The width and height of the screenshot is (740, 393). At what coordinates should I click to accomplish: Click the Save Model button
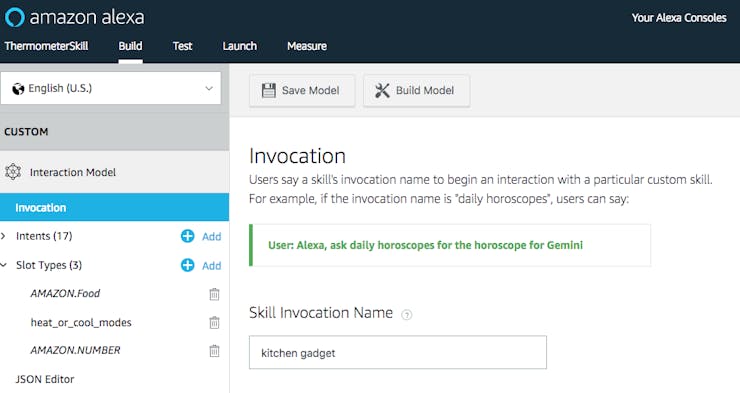point(302,91)
